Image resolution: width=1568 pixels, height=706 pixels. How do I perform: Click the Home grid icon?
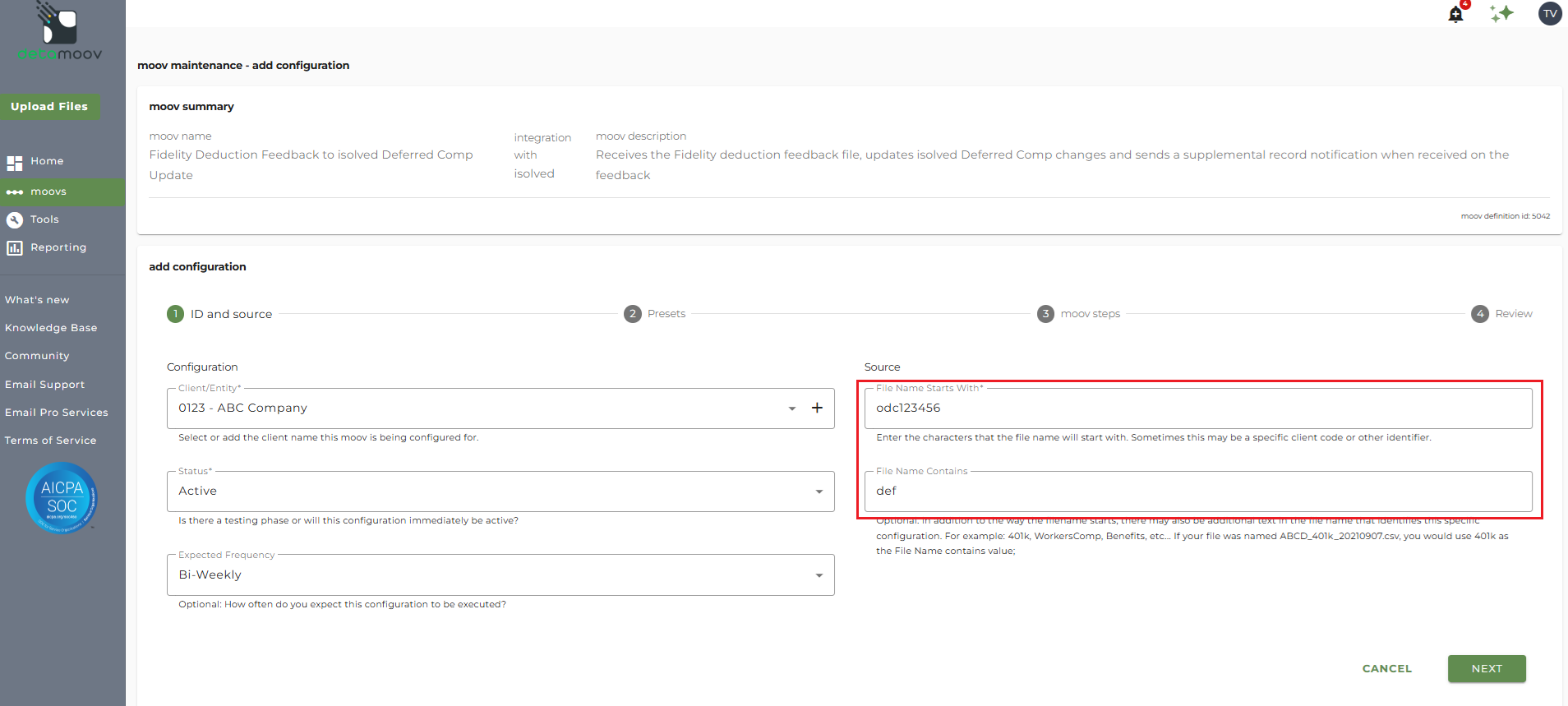[15, 162]
